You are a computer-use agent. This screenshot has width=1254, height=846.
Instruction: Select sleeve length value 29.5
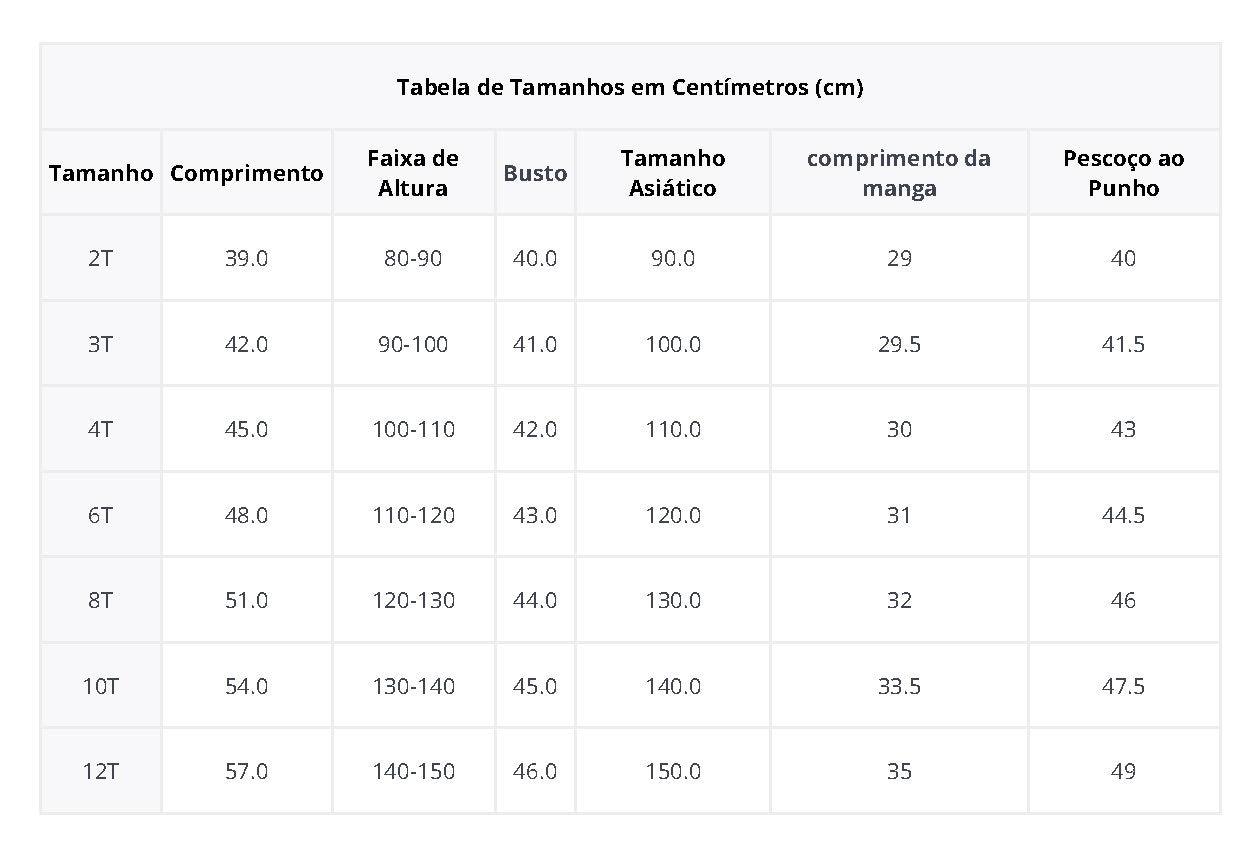click(899, 344)
